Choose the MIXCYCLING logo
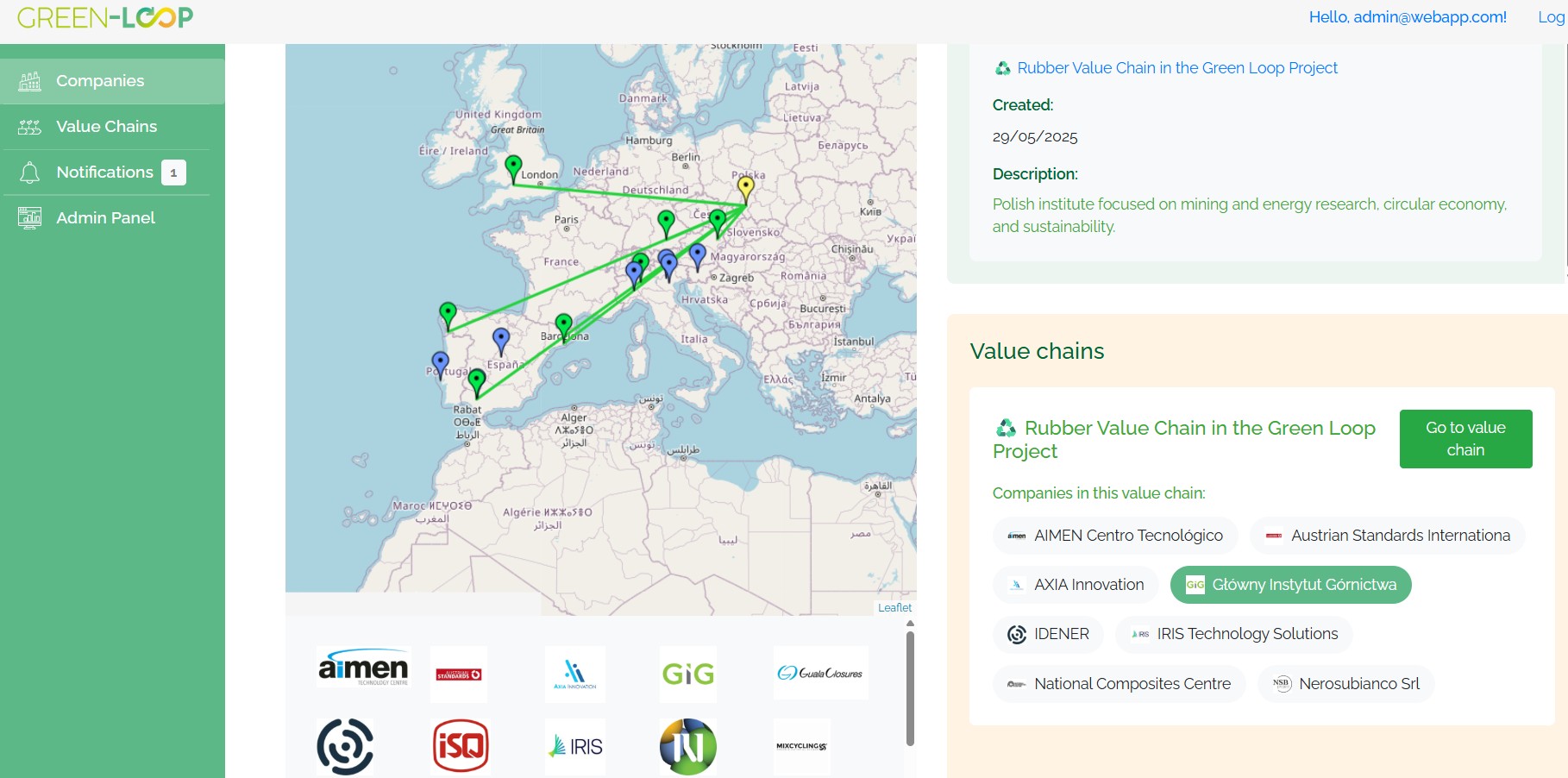The width and height of the screenshot is (1568, 778). [x=801, y=746]
